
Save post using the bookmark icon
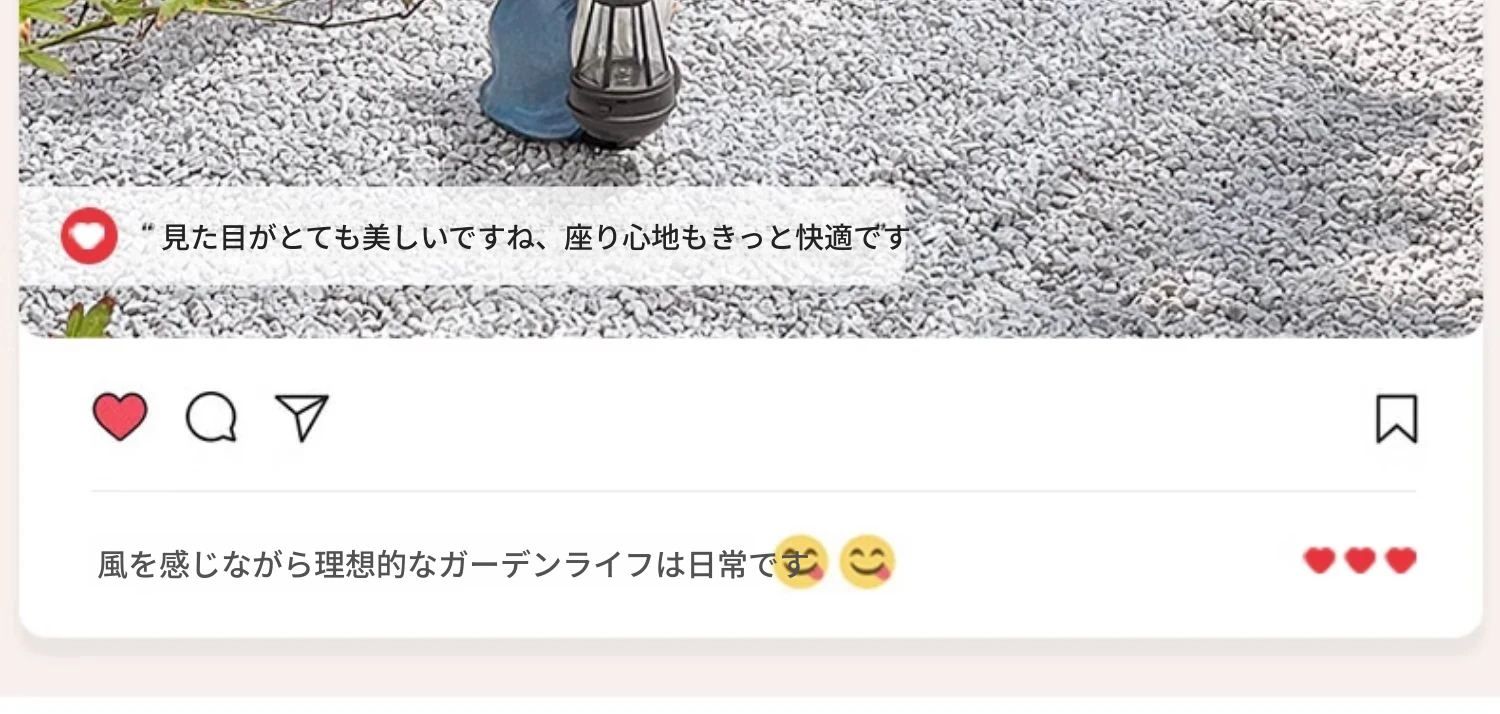[x=1397, y=419]
